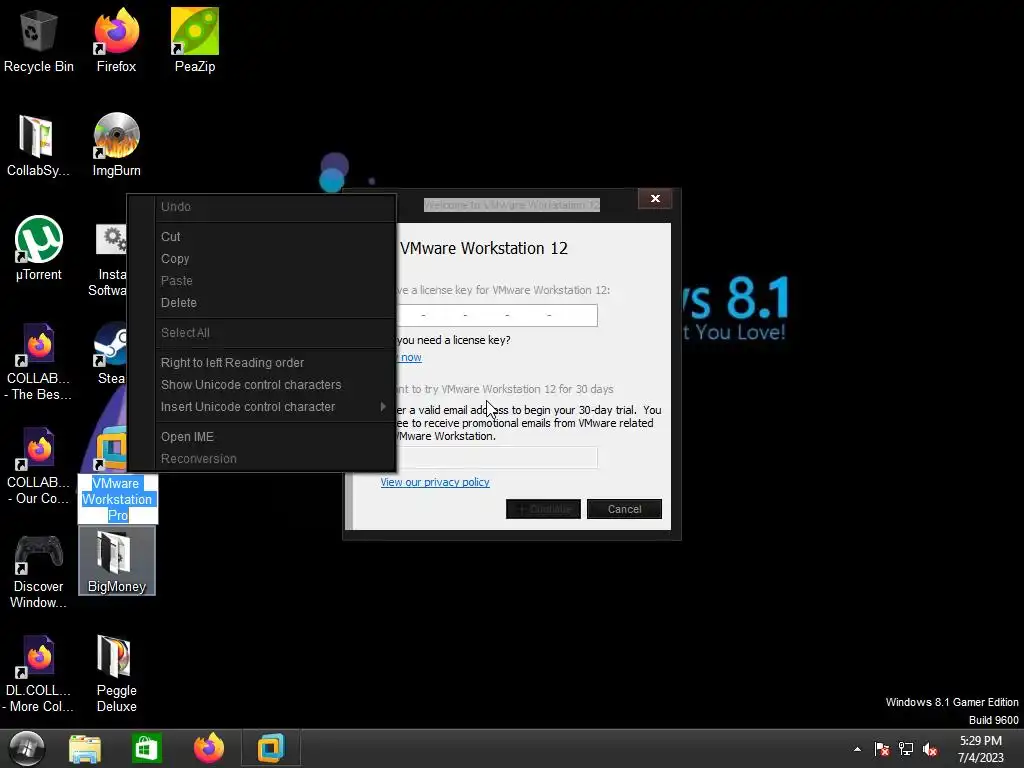Close the VMware Workstation welcome dialog

655,199
